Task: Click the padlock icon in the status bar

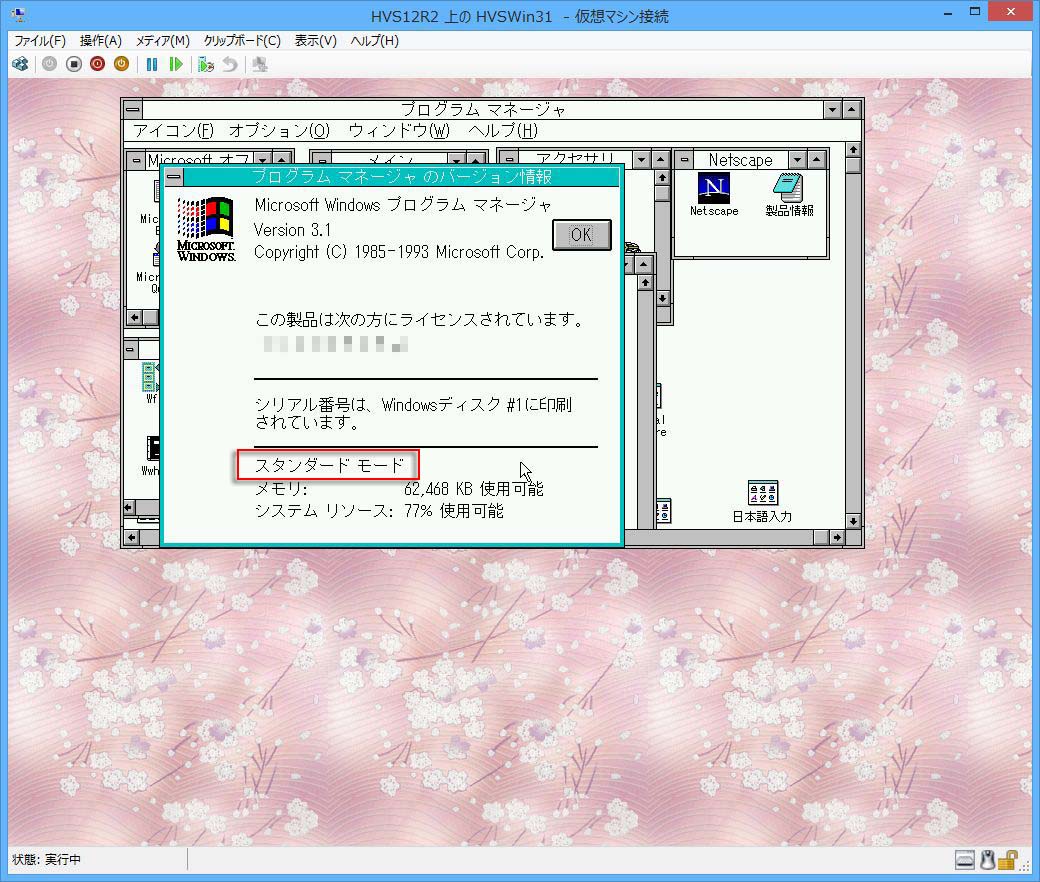Action: coord(1008,860)
